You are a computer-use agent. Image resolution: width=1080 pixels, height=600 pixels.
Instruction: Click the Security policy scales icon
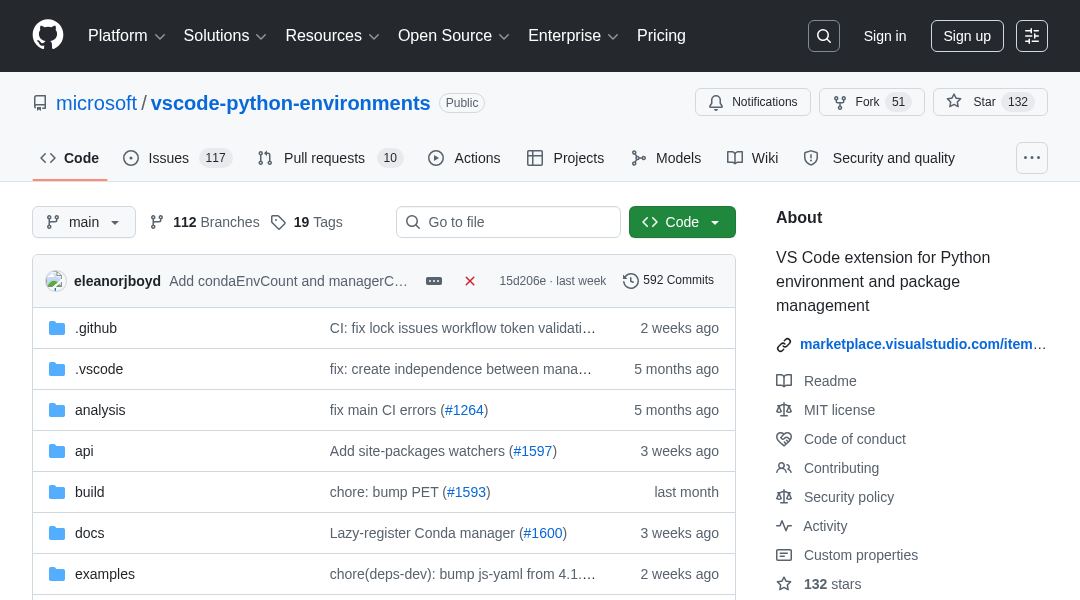[x=784, y=497]
